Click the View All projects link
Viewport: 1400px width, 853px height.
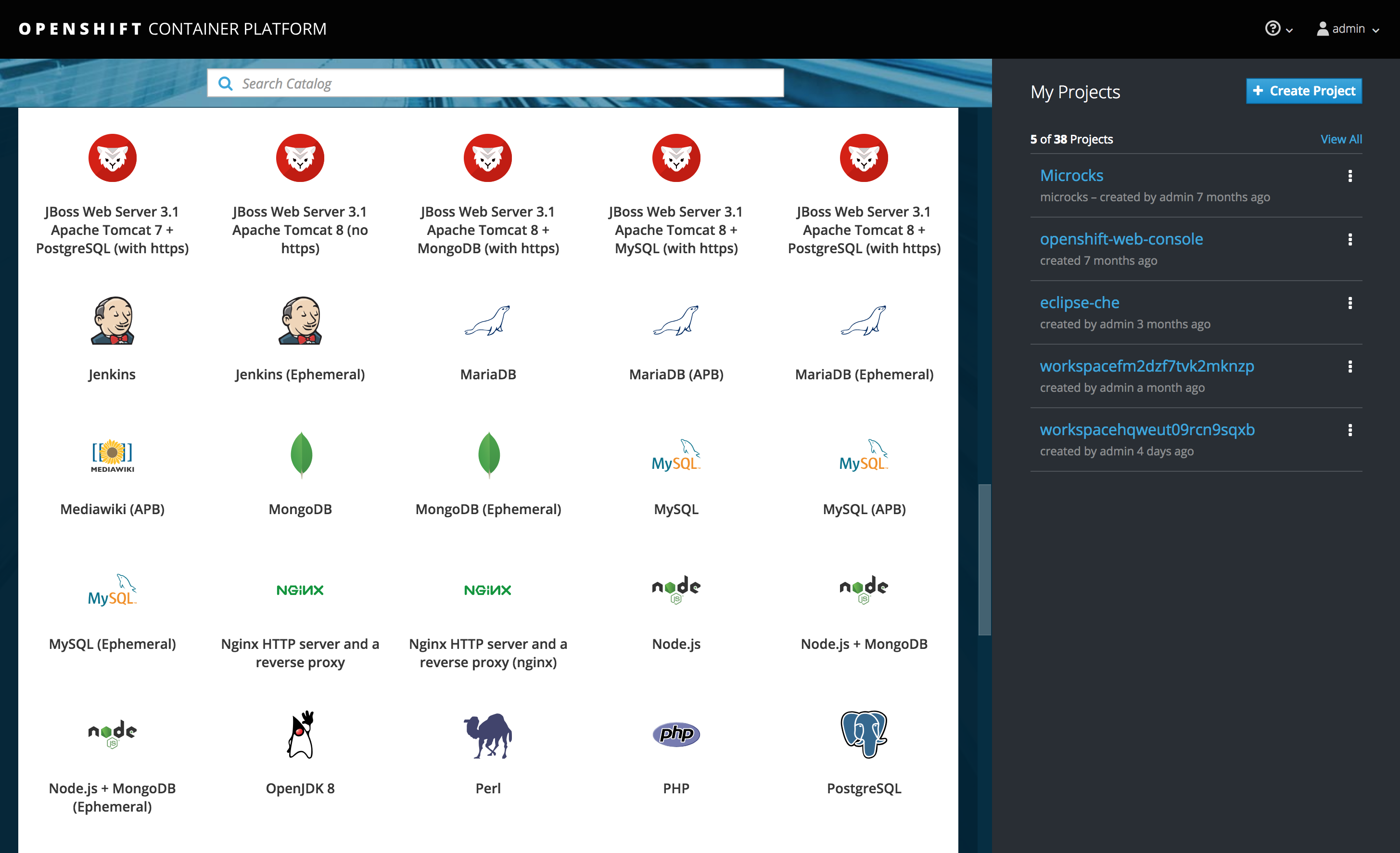point(1341,138)
